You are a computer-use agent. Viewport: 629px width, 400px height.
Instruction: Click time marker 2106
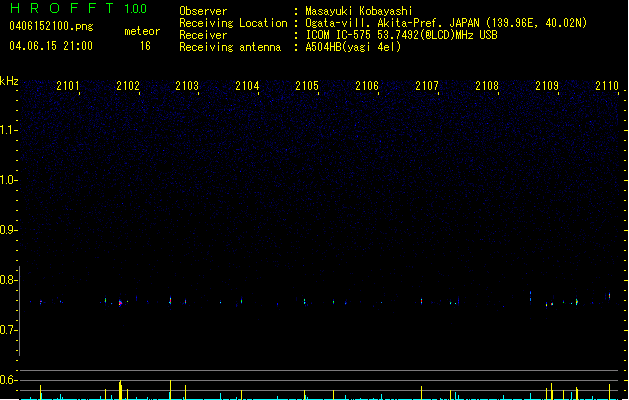tap(367, 86)
